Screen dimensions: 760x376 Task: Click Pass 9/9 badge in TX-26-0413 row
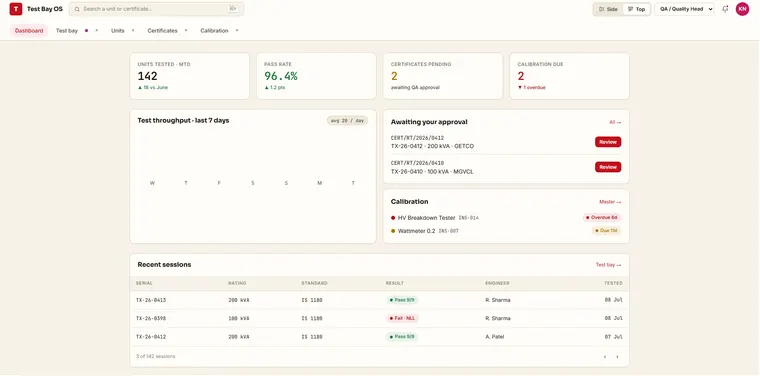coord(402,300)
